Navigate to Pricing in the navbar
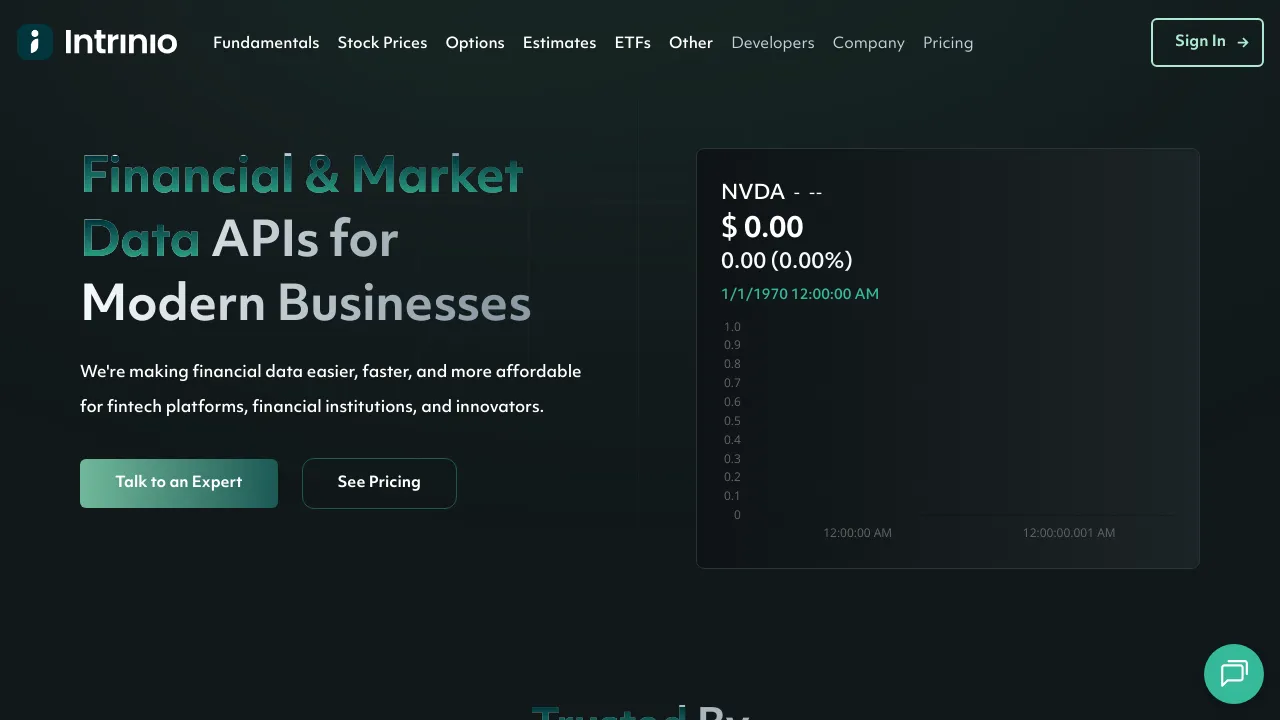Screen dimensions: 1280x720 948,43
